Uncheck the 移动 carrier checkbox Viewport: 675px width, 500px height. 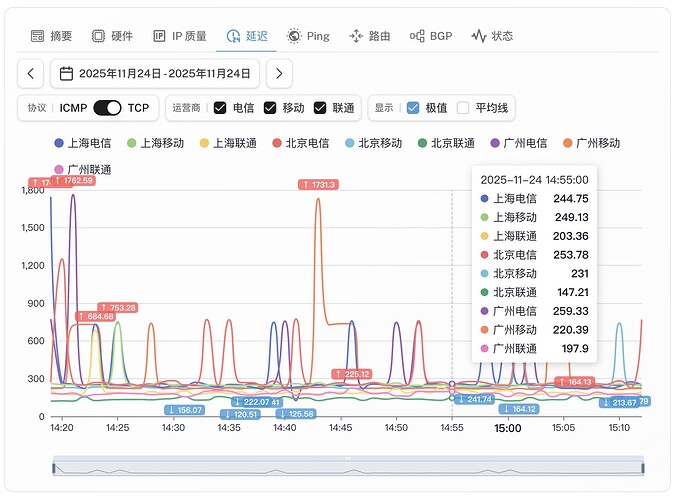(270, 108)
